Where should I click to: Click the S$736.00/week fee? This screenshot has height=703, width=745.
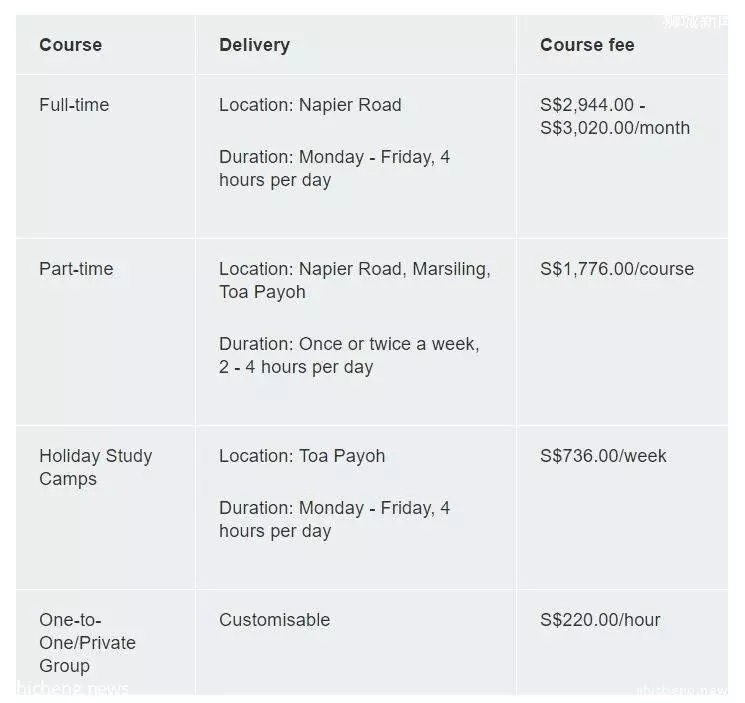pyautogui.click(x=603, y=456)
